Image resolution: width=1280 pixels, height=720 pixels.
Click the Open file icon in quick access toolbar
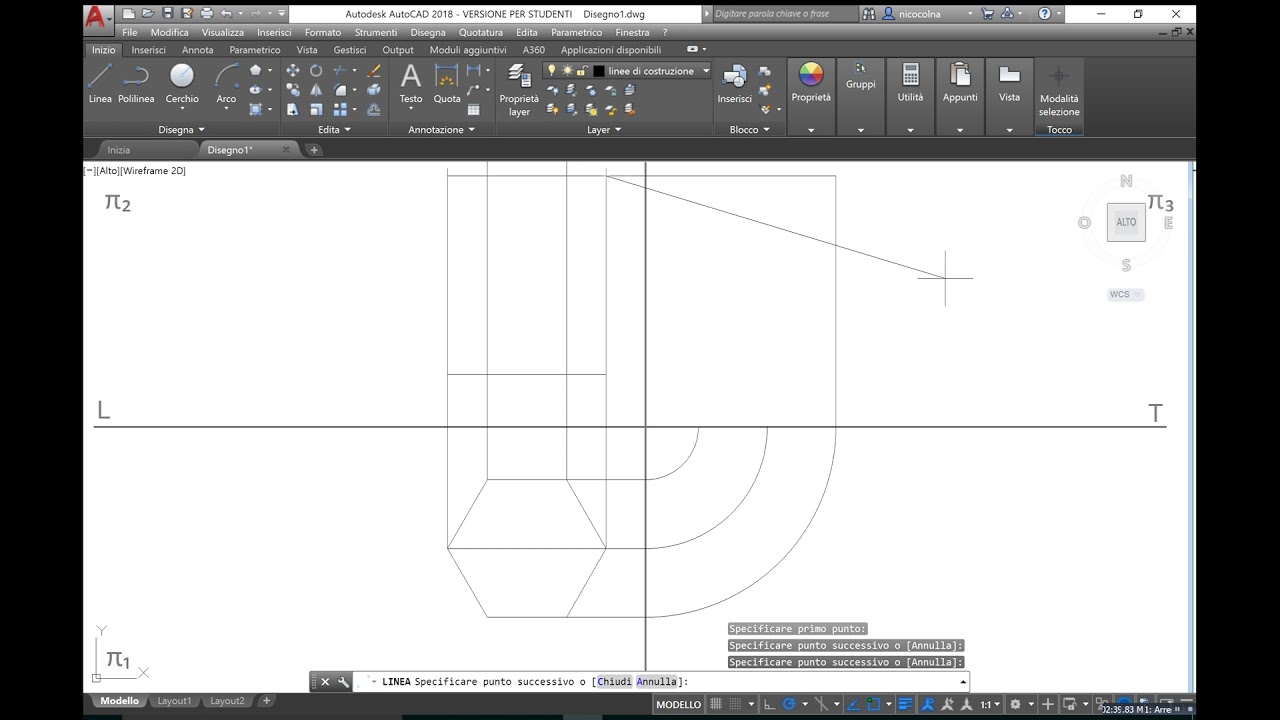pos(147,14)
